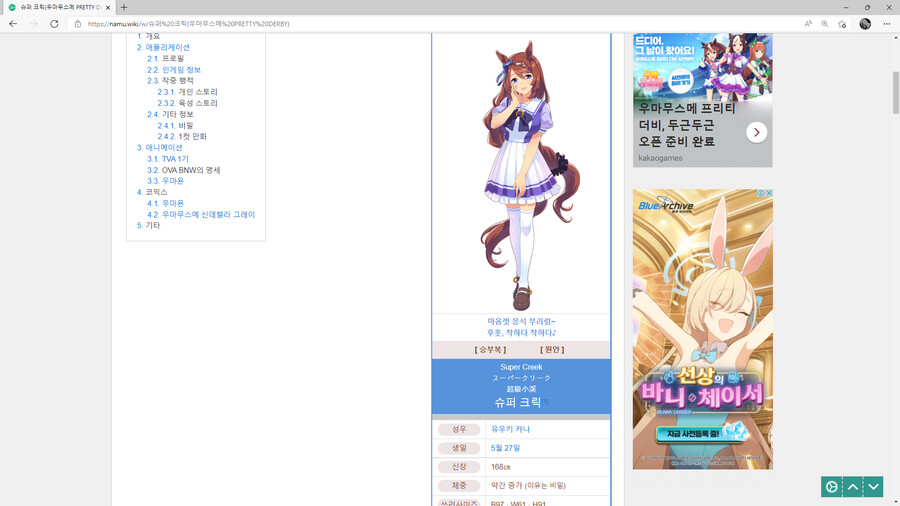This screenshot has height=506, width=900.
Task: Open the Blue Archive bunny chaser ad
Action: coord(703,329)
